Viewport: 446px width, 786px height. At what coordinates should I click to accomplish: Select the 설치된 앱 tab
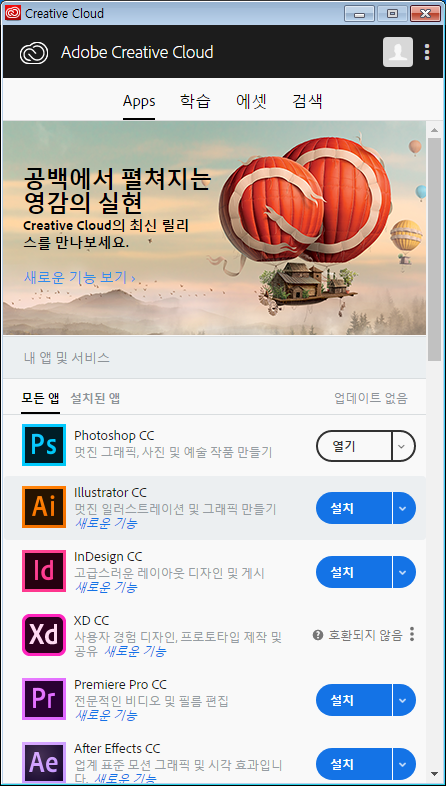coord(95,399)
